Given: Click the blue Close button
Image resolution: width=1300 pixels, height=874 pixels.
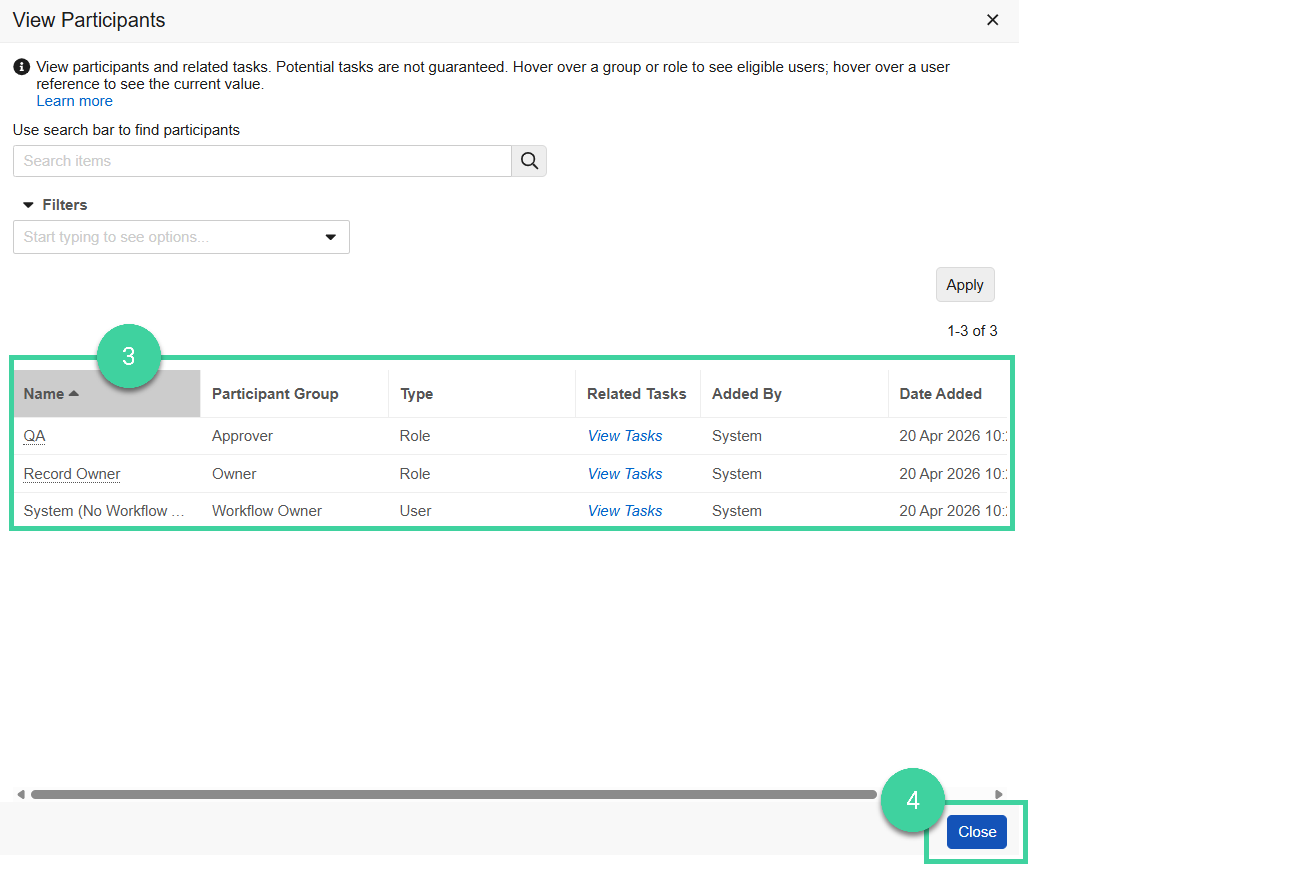Looking at the screenshot, I should 977,832.
